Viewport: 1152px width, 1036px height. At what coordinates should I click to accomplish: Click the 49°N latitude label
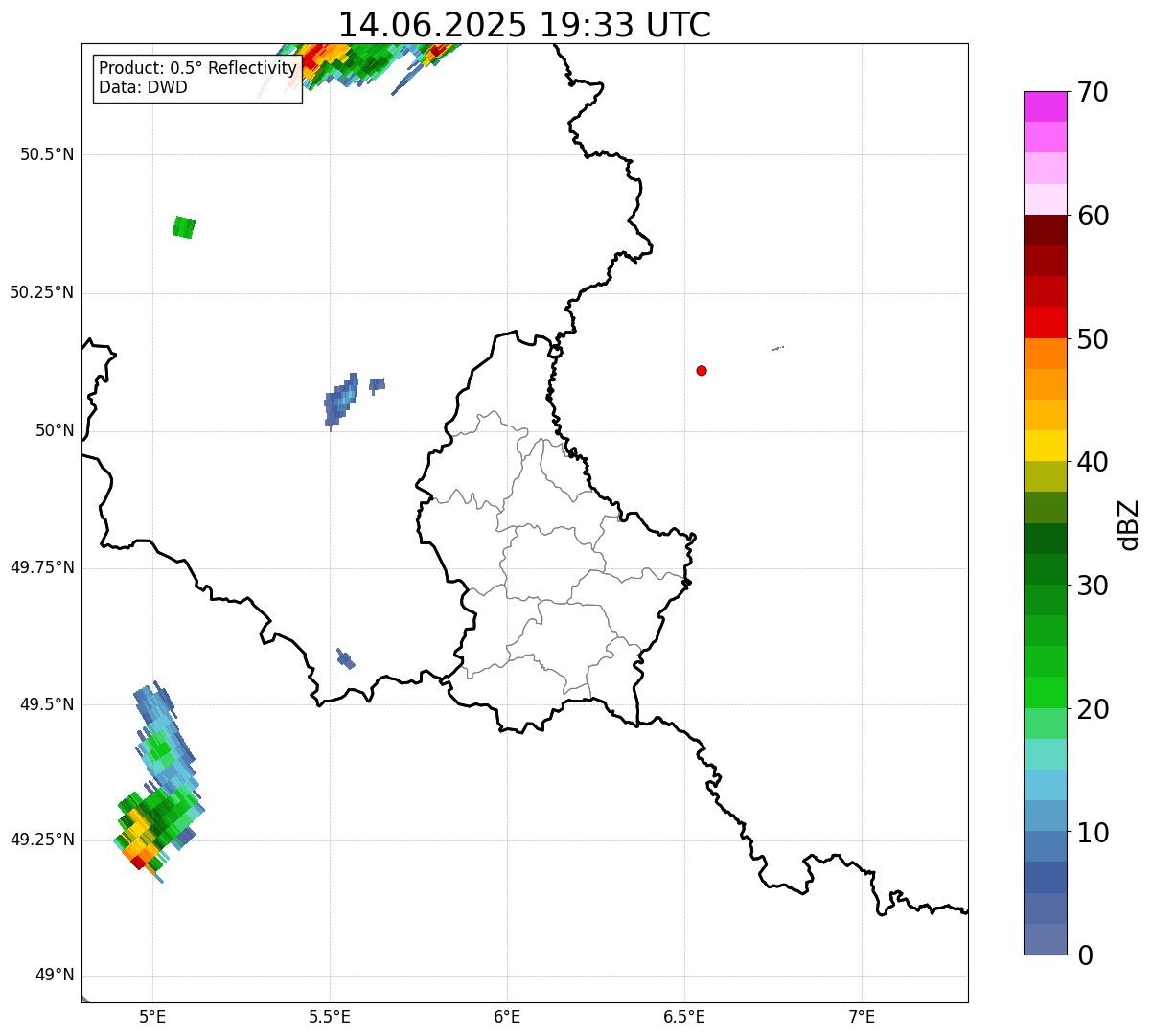(55, 975)
